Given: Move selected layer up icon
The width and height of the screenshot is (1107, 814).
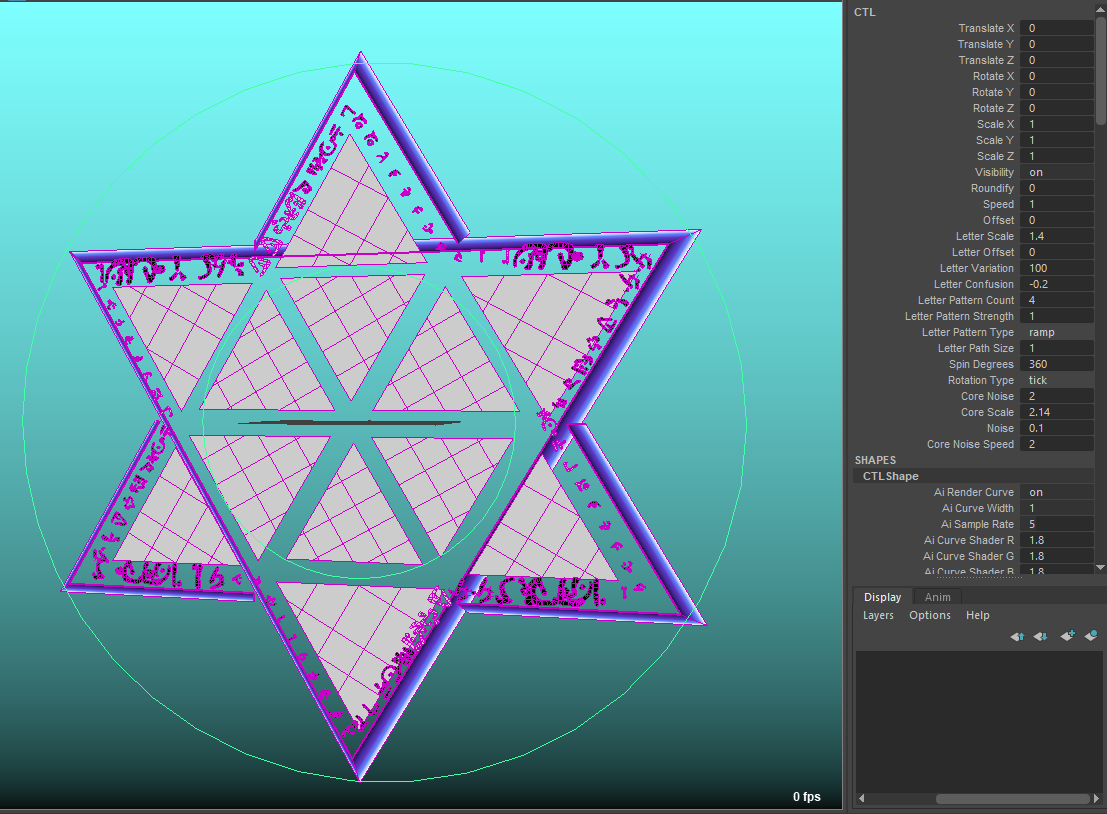Looking at the screenshot, I should [x=1017, y=636].
